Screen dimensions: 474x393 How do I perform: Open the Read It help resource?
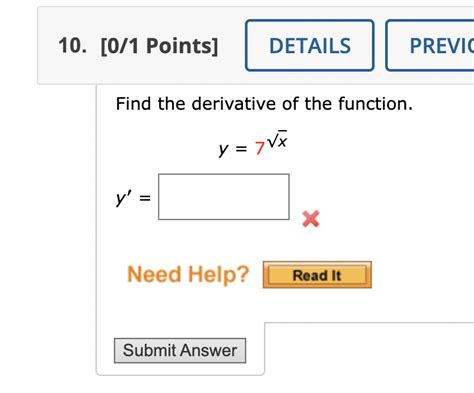[x=317, y=275]
